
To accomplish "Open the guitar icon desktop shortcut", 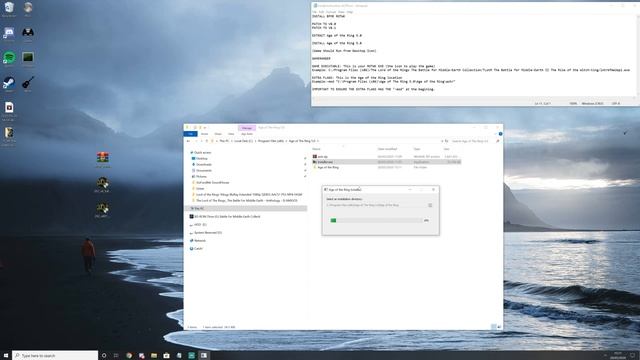I will click(x=28, y=83).
